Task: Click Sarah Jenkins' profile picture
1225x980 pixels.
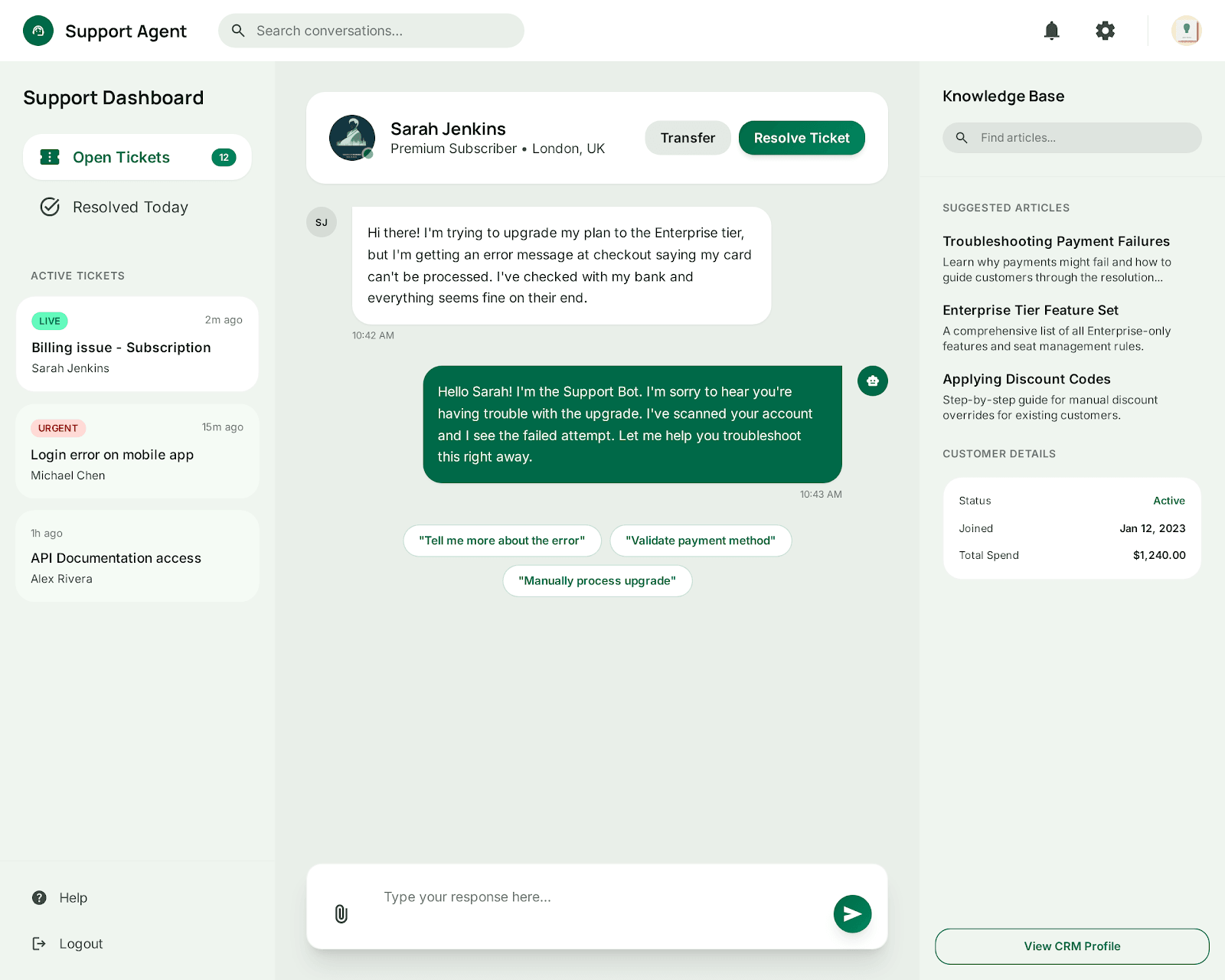Action: tap(352, 138)
